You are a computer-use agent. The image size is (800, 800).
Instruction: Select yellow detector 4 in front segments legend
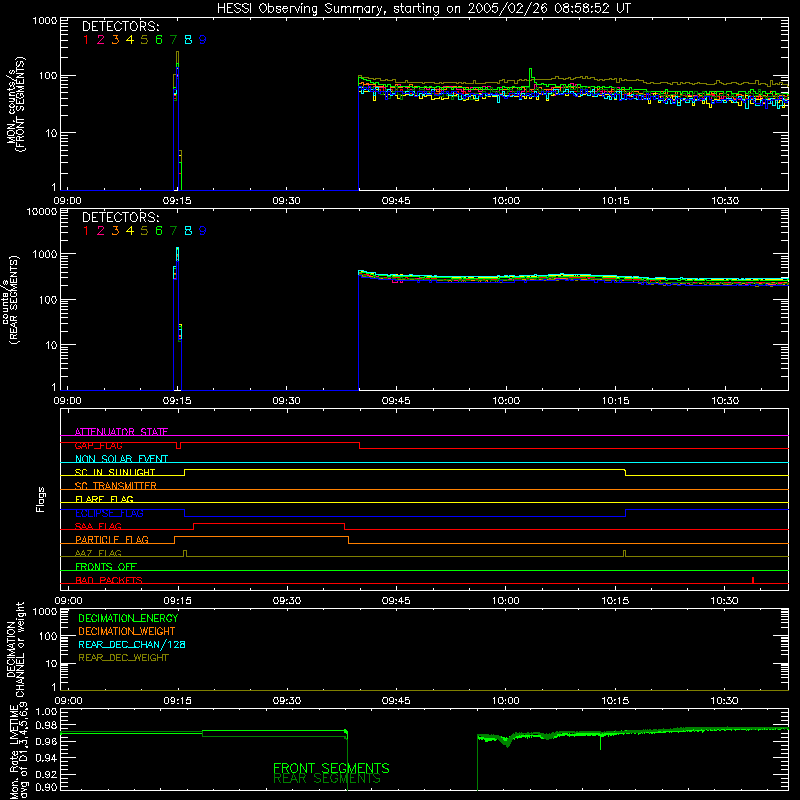(130, 40)
